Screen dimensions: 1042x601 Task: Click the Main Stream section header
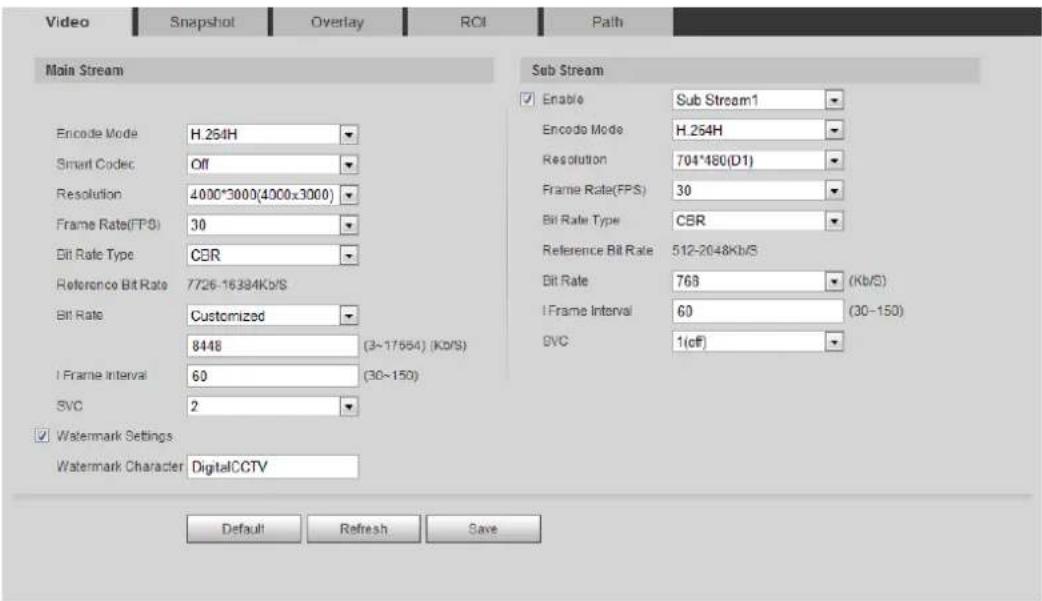pos(264,70)
